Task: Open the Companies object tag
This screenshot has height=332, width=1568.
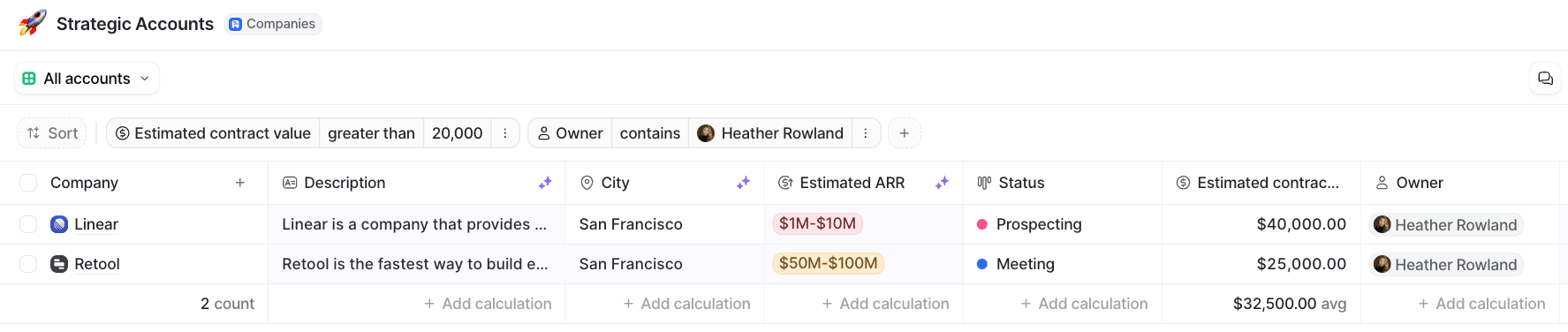Action: tap(273, 24)
